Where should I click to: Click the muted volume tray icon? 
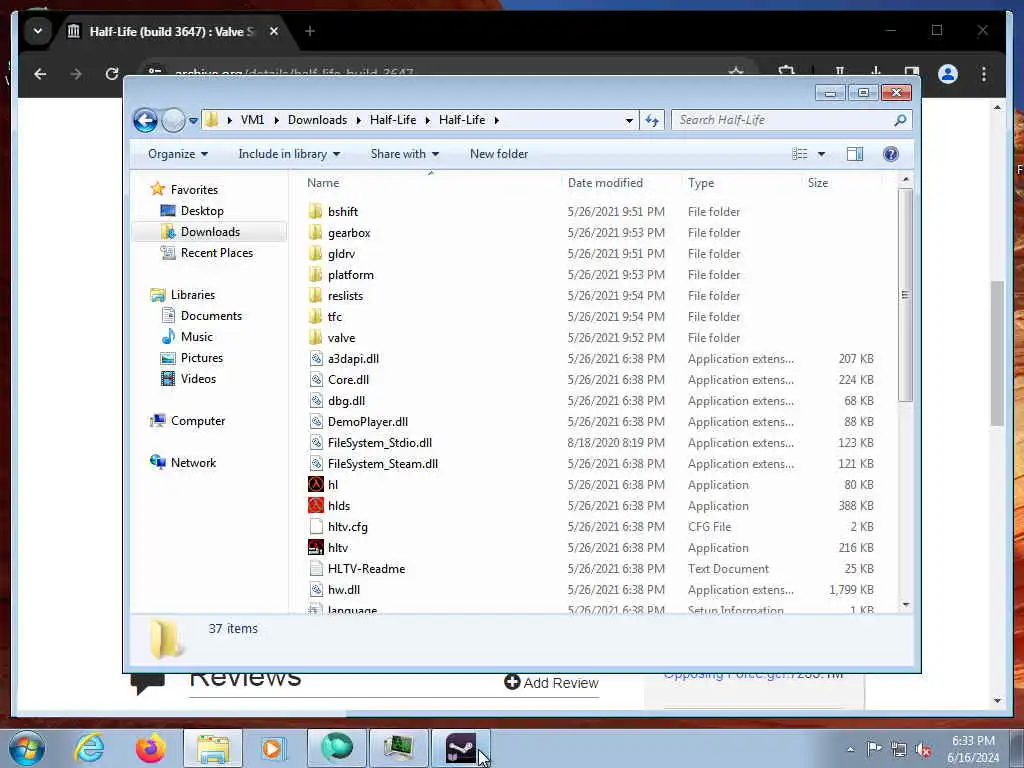tap(923, 750)
